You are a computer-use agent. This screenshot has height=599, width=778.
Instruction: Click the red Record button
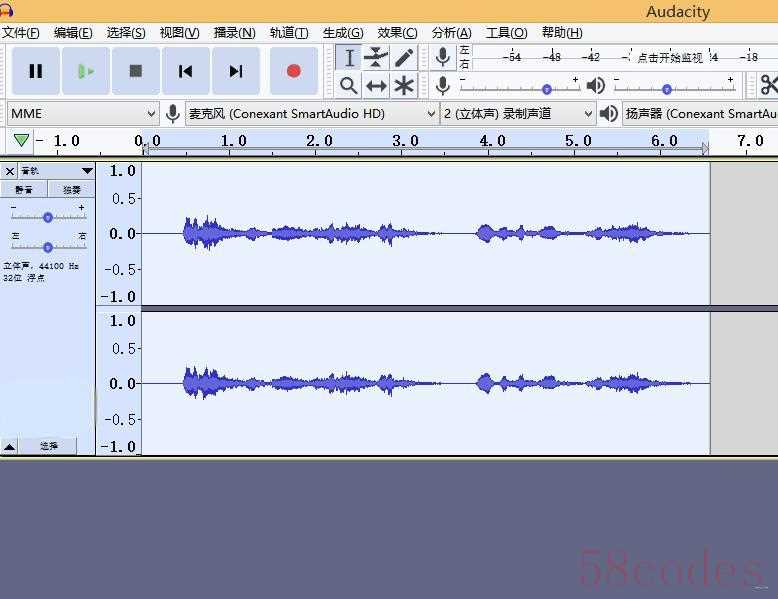pos(293,71)
